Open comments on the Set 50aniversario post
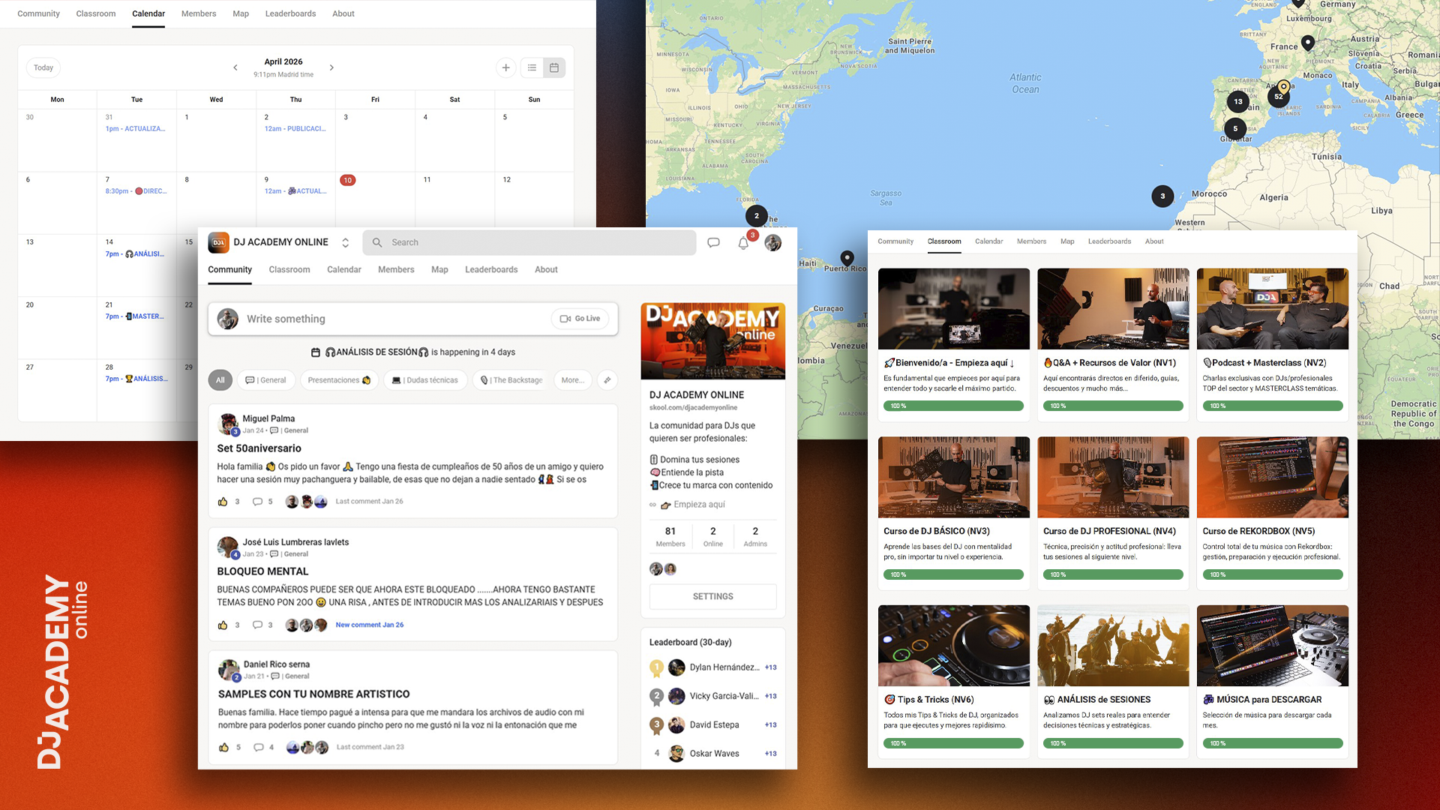 pyautogui.click(x=258, y=501)
